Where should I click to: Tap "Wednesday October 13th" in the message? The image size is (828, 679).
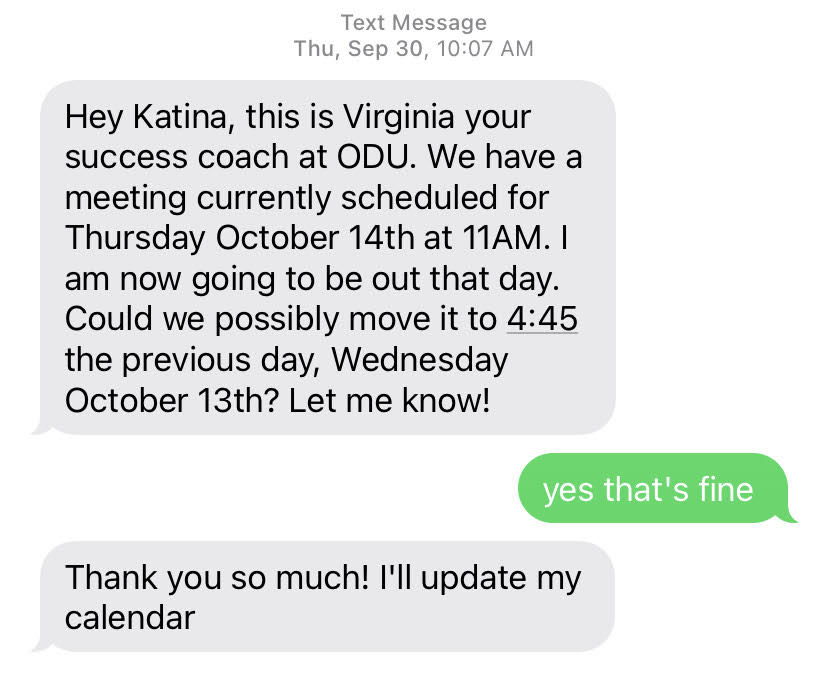(286, 380)
